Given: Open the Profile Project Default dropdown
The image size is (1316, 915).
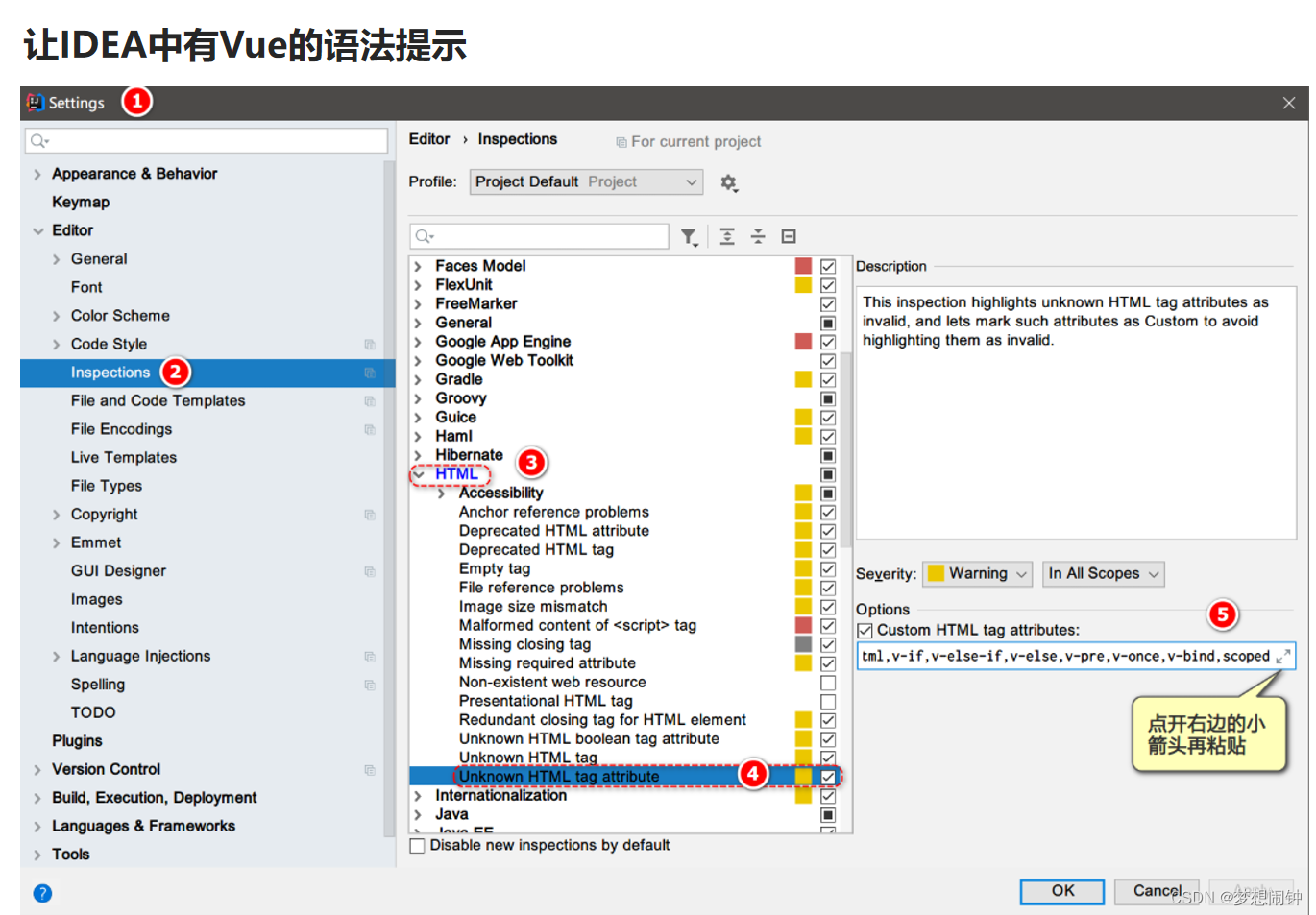Looking at the screenshot, I should tap(586, 182).
